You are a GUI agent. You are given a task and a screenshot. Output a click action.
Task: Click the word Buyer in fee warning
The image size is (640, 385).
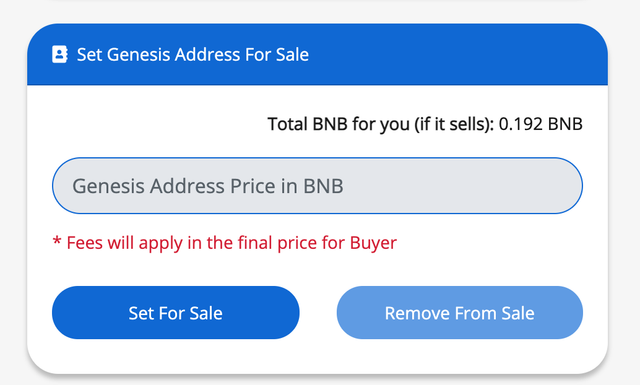[x=373, y=243]
